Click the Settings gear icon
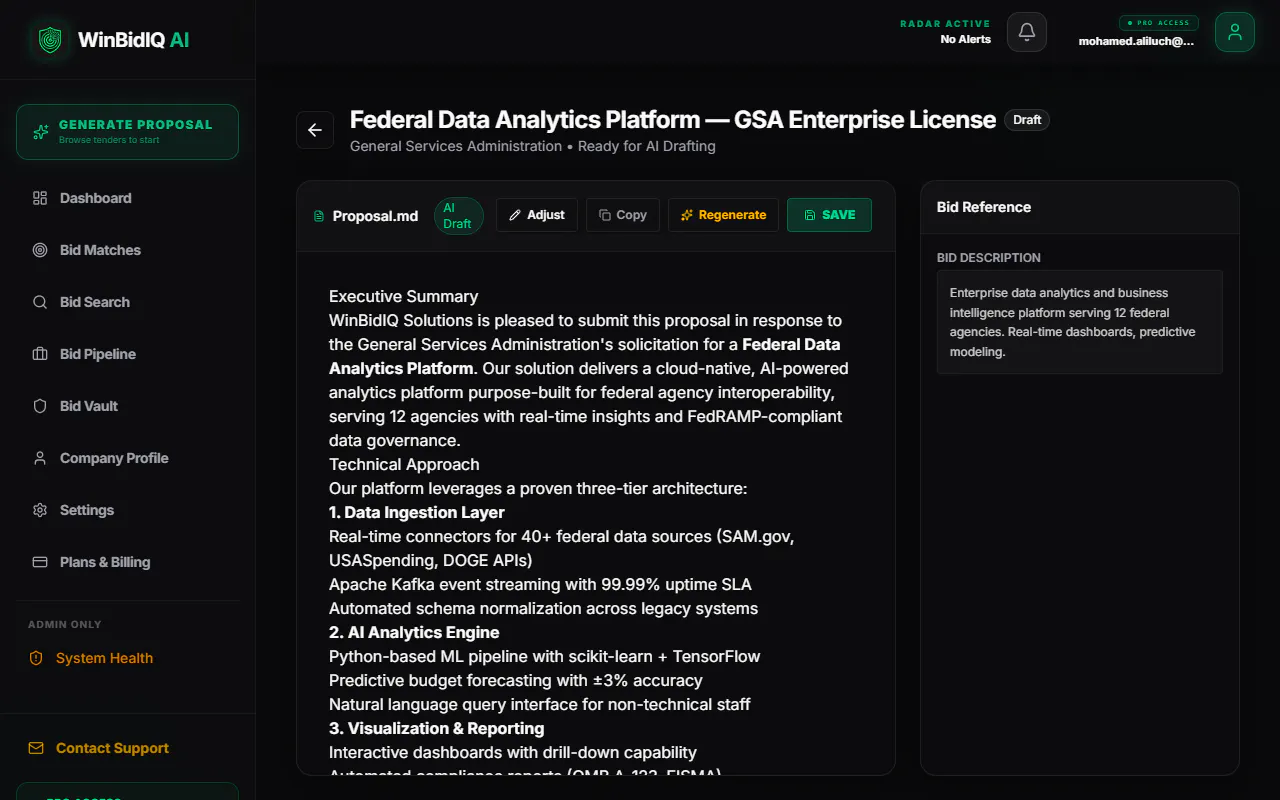 click(40, 510)
